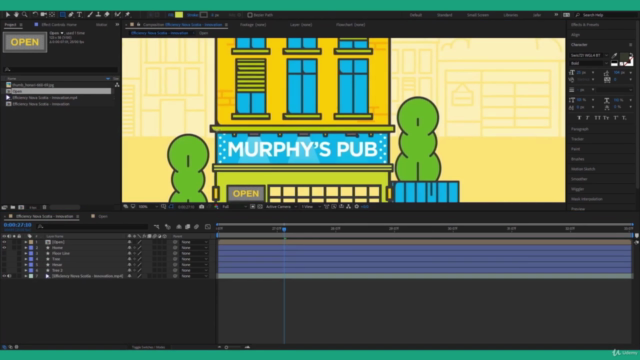
Task: Open the Full resolution dropdown
Action: pos(234,207)
